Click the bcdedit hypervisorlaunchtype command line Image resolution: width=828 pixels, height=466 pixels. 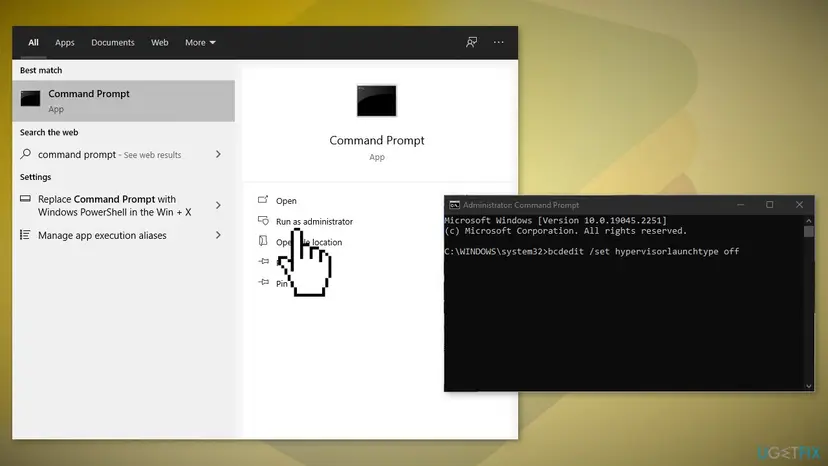(591, 251)
